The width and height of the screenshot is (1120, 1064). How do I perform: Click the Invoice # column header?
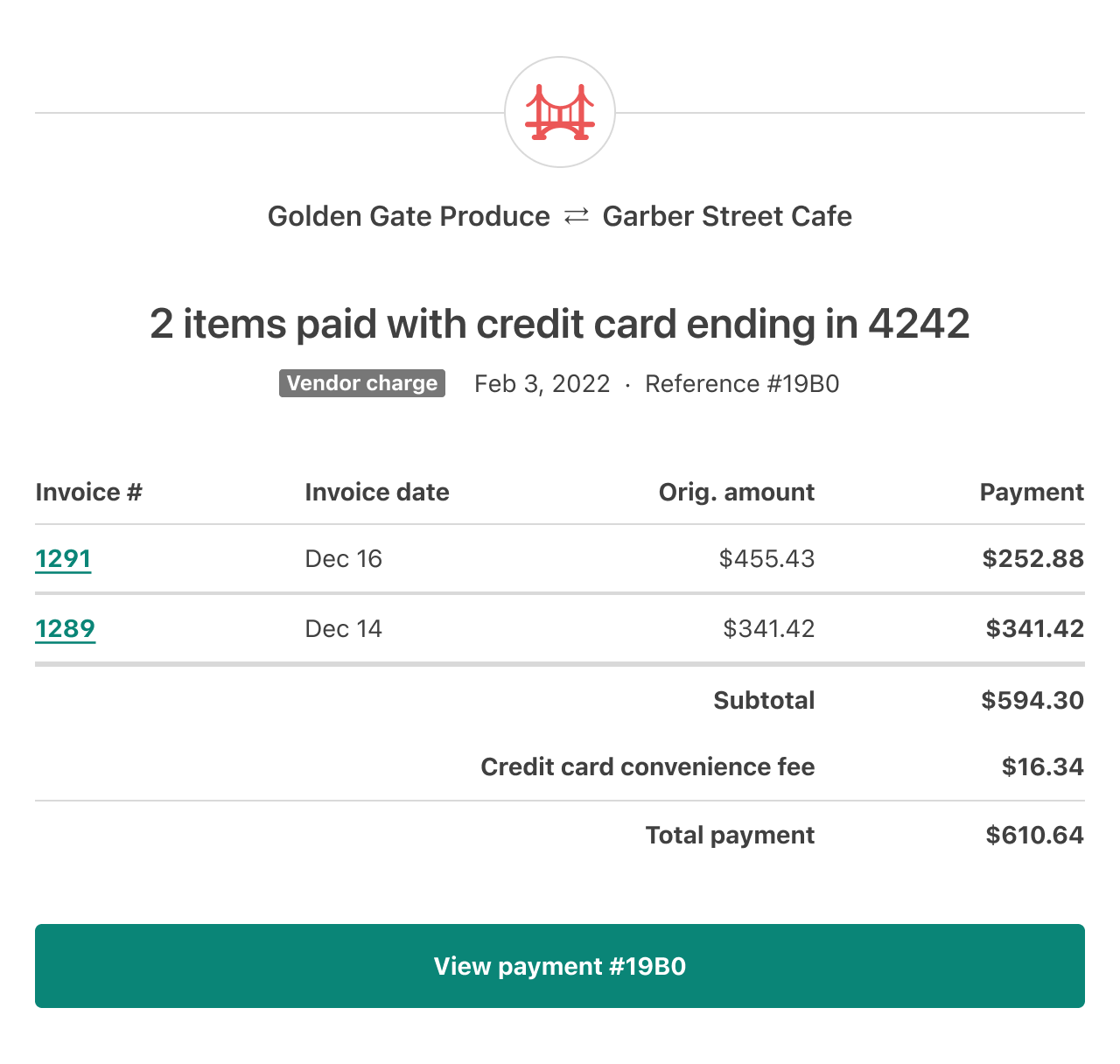88,492
